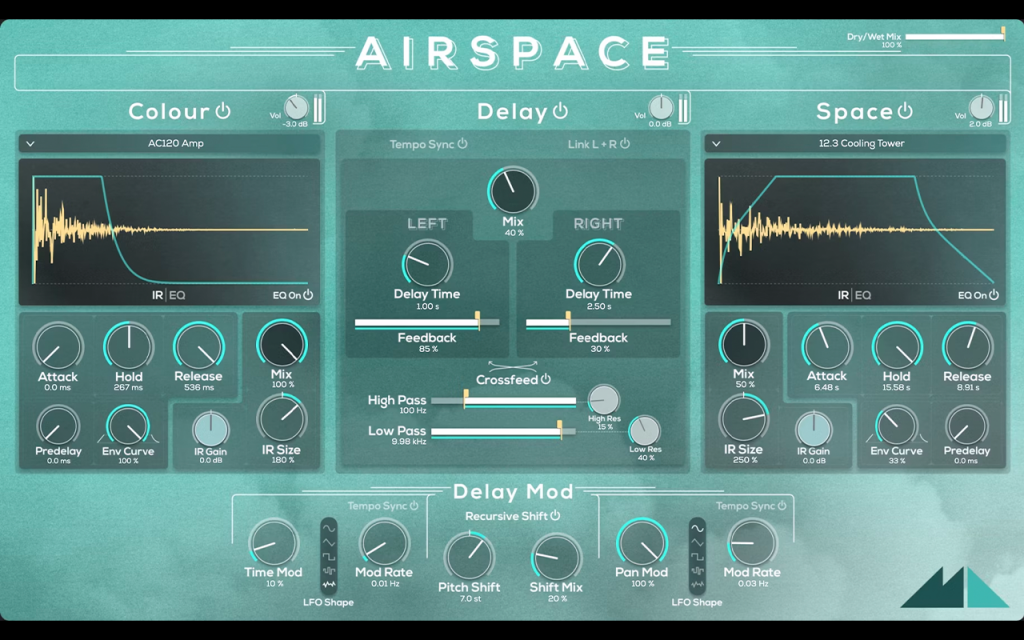Select sine wave in Time Mod LFO Shape
The image size is (1024, 640).
click(328, 528)
